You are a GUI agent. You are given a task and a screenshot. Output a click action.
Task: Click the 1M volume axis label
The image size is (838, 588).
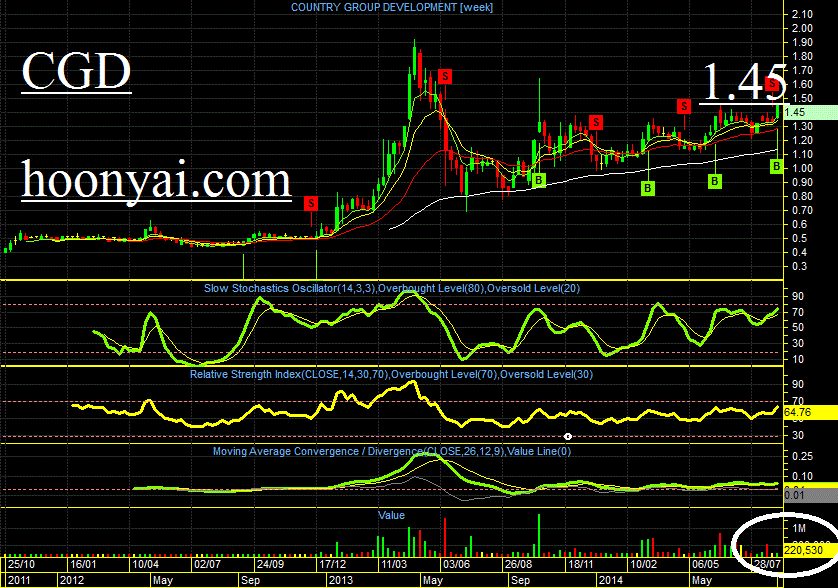coord(799,528)
